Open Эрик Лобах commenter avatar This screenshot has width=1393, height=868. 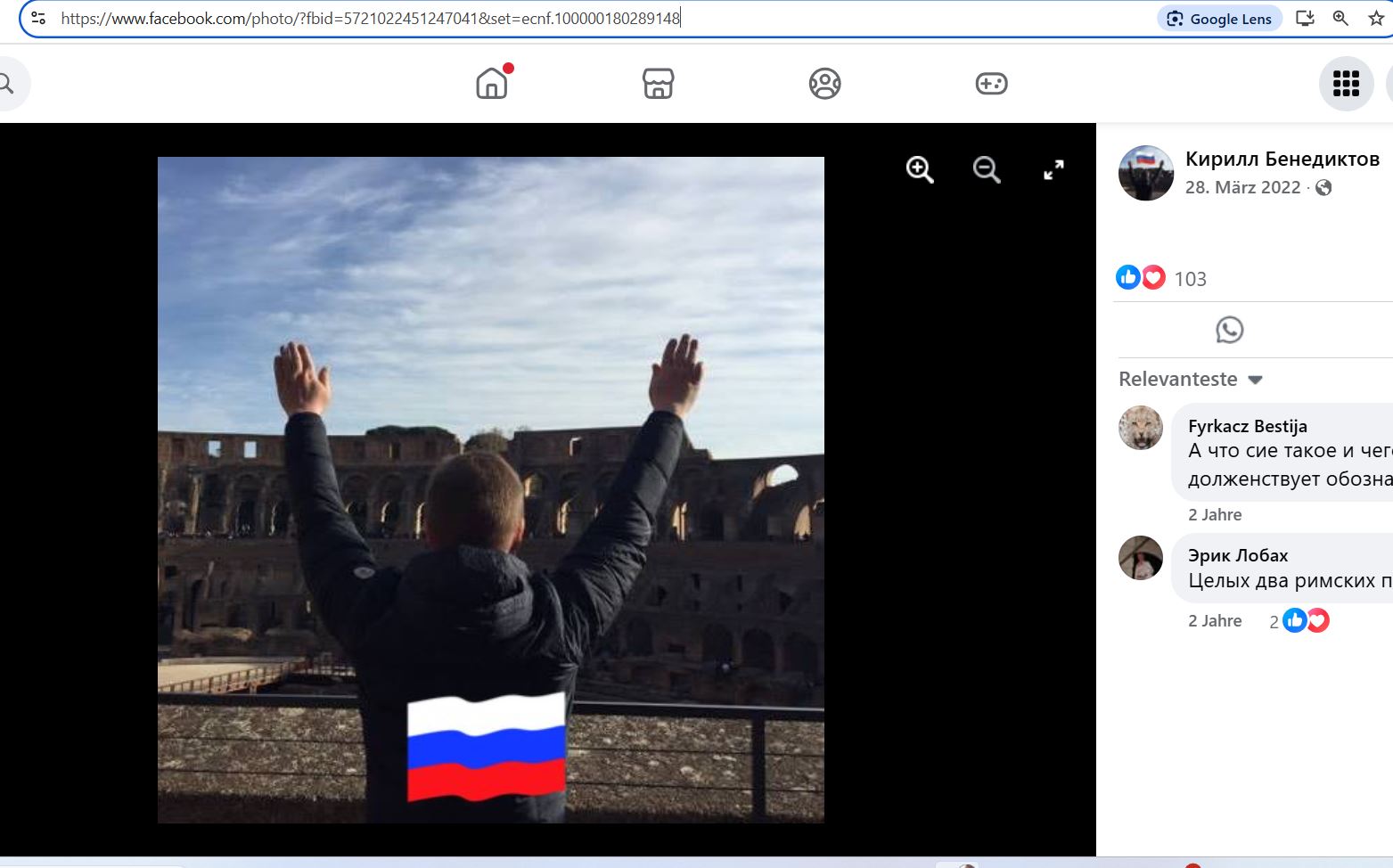tap(1141, 558)
